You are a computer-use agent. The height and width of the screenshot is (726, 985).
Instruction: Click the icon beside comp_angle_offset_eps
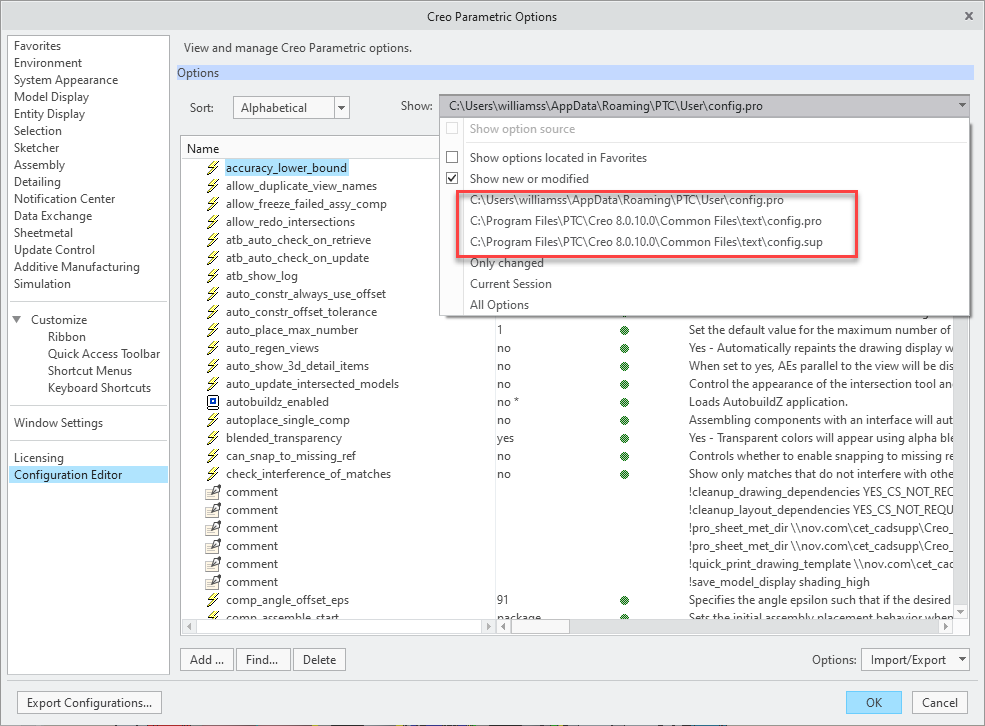click(x=212, y=600)
